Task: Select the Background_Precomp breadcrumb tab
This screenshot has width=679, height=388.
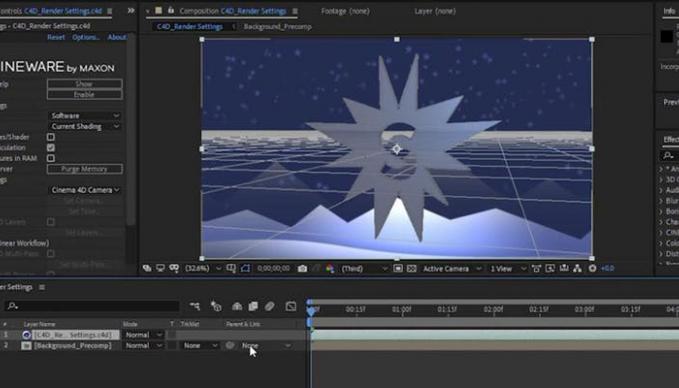Action: coord(278,27)
